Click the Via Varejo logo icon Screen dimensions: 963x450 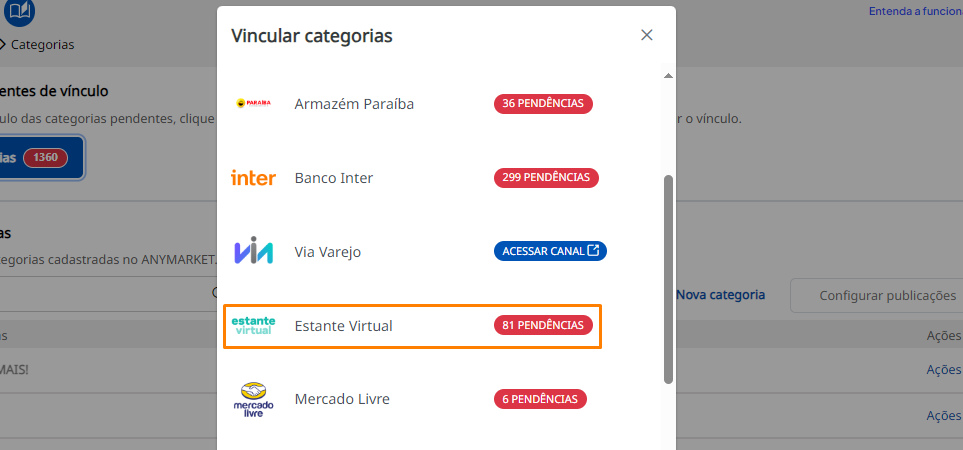tap(253, 252)
